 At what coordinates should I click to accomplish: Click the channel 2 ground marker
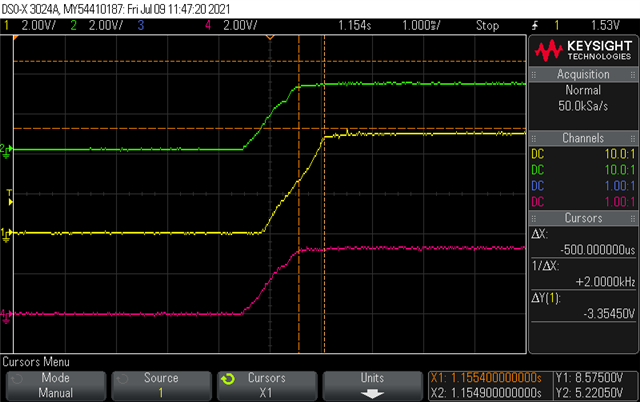6,151
